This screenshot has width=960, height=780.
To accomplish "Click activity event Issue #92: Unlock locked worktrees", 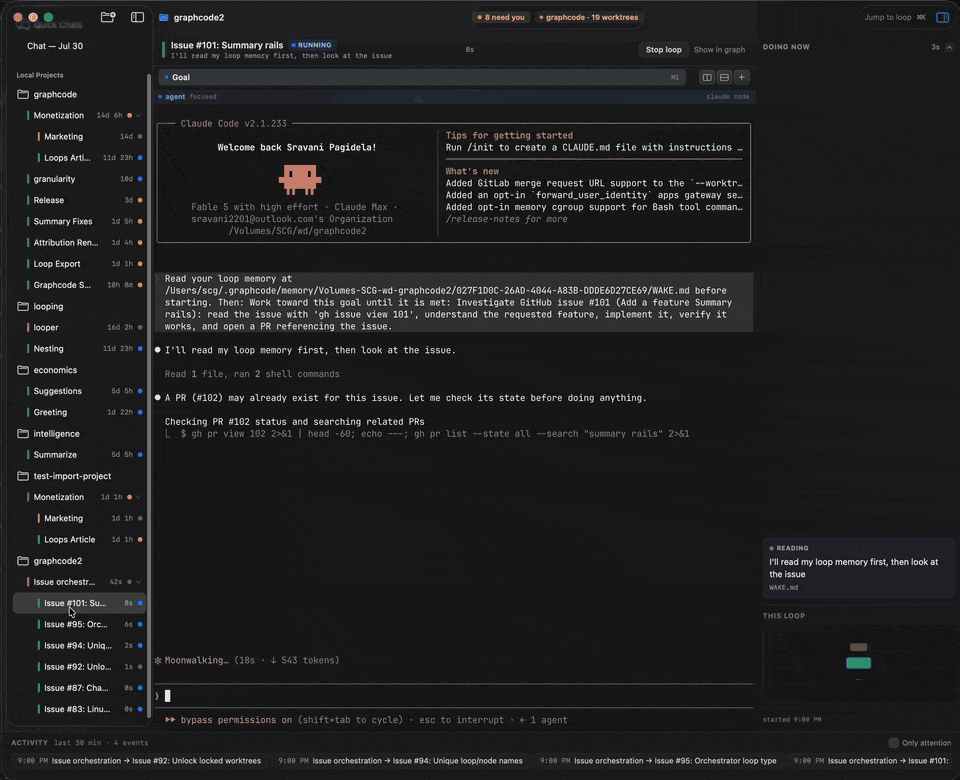I will click(x=139, y=760).
